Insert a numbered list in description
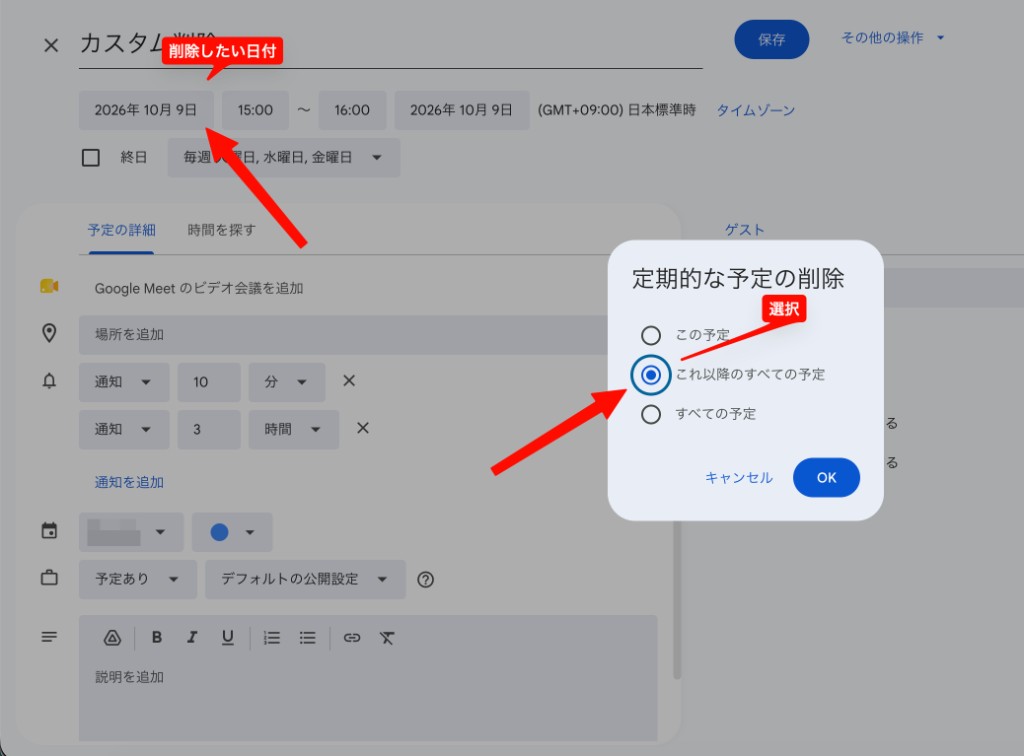Viewport: 1024px width, 756px height. pyautogui.click(x=272, y=638)
